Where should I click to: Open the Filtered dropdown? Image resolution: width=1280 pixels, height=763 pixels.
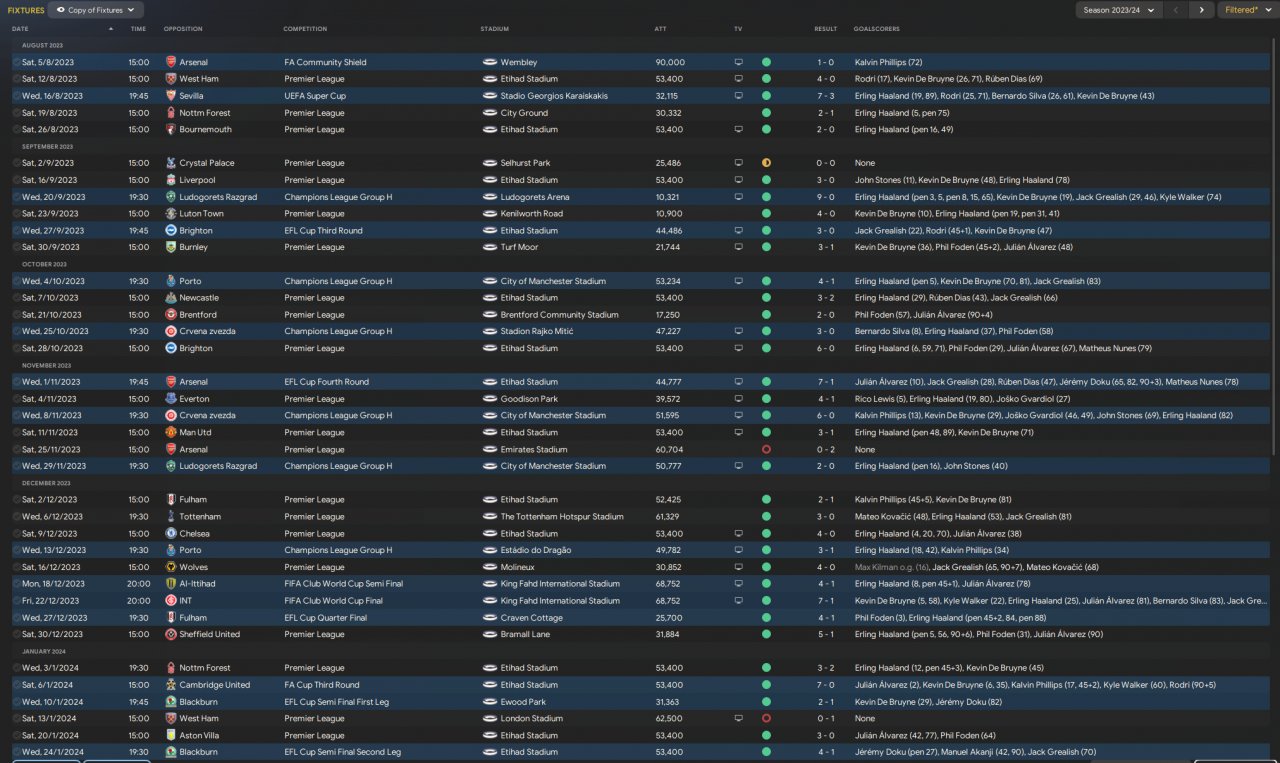pyautogui.click(x=1248, y=10)
